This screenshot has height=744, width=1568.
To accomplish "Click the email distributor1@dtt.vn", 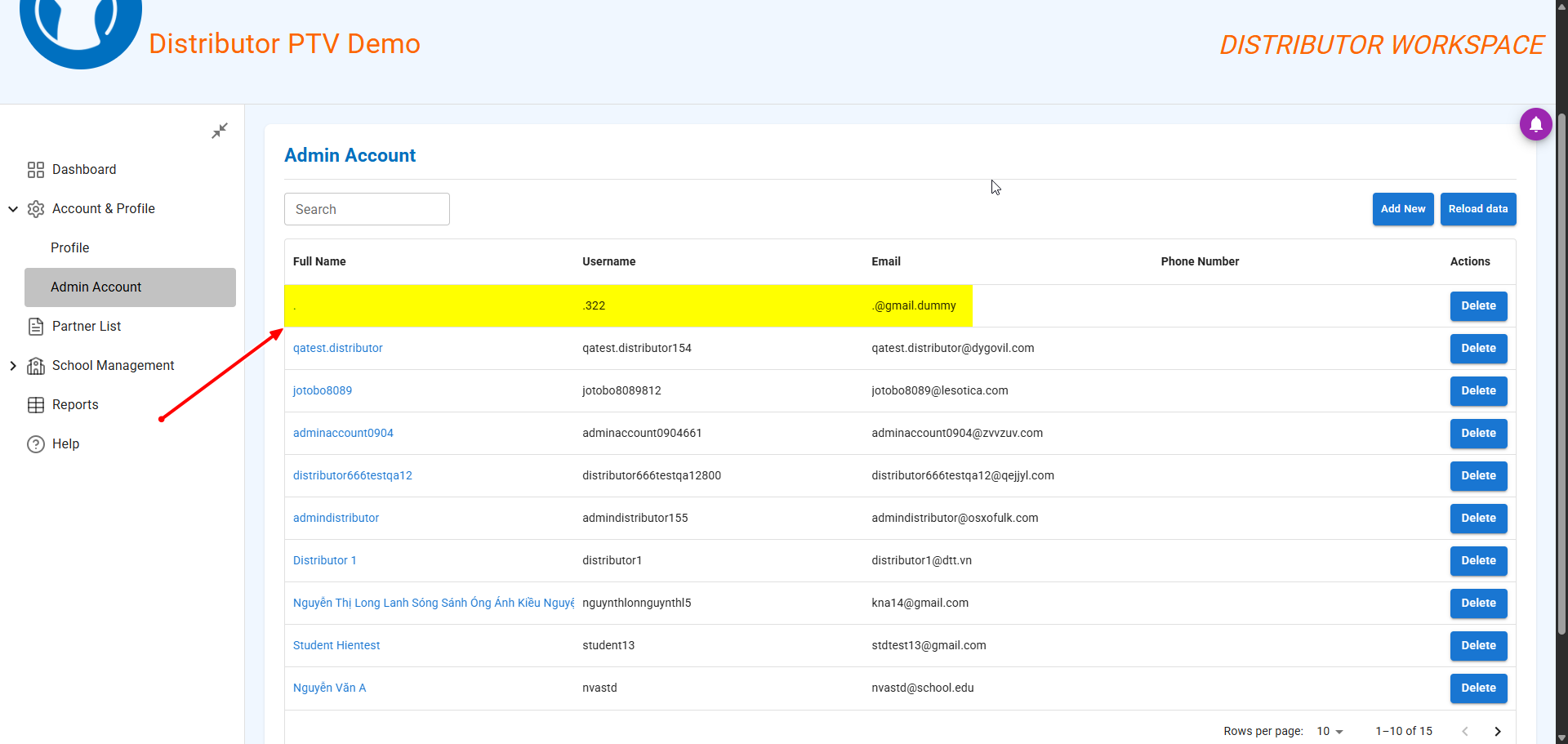I will (x=921, y=560).
